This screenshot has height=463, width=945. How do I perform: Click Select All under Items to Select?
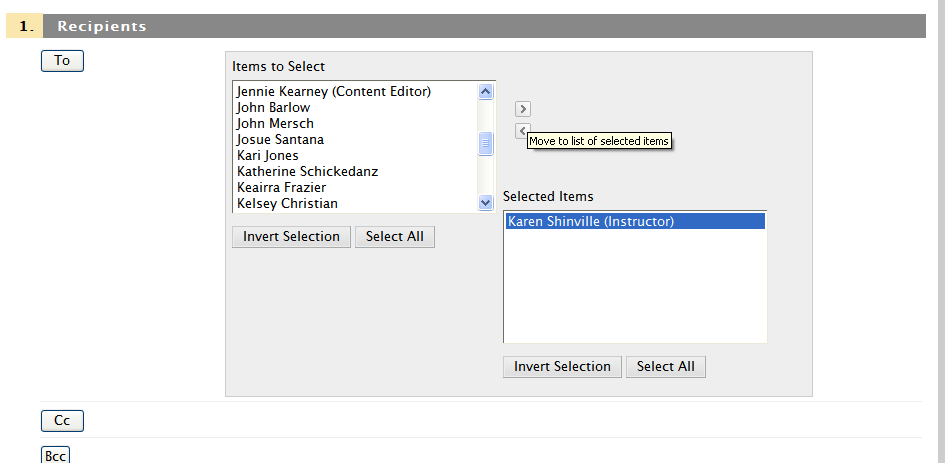coord(395,237)
